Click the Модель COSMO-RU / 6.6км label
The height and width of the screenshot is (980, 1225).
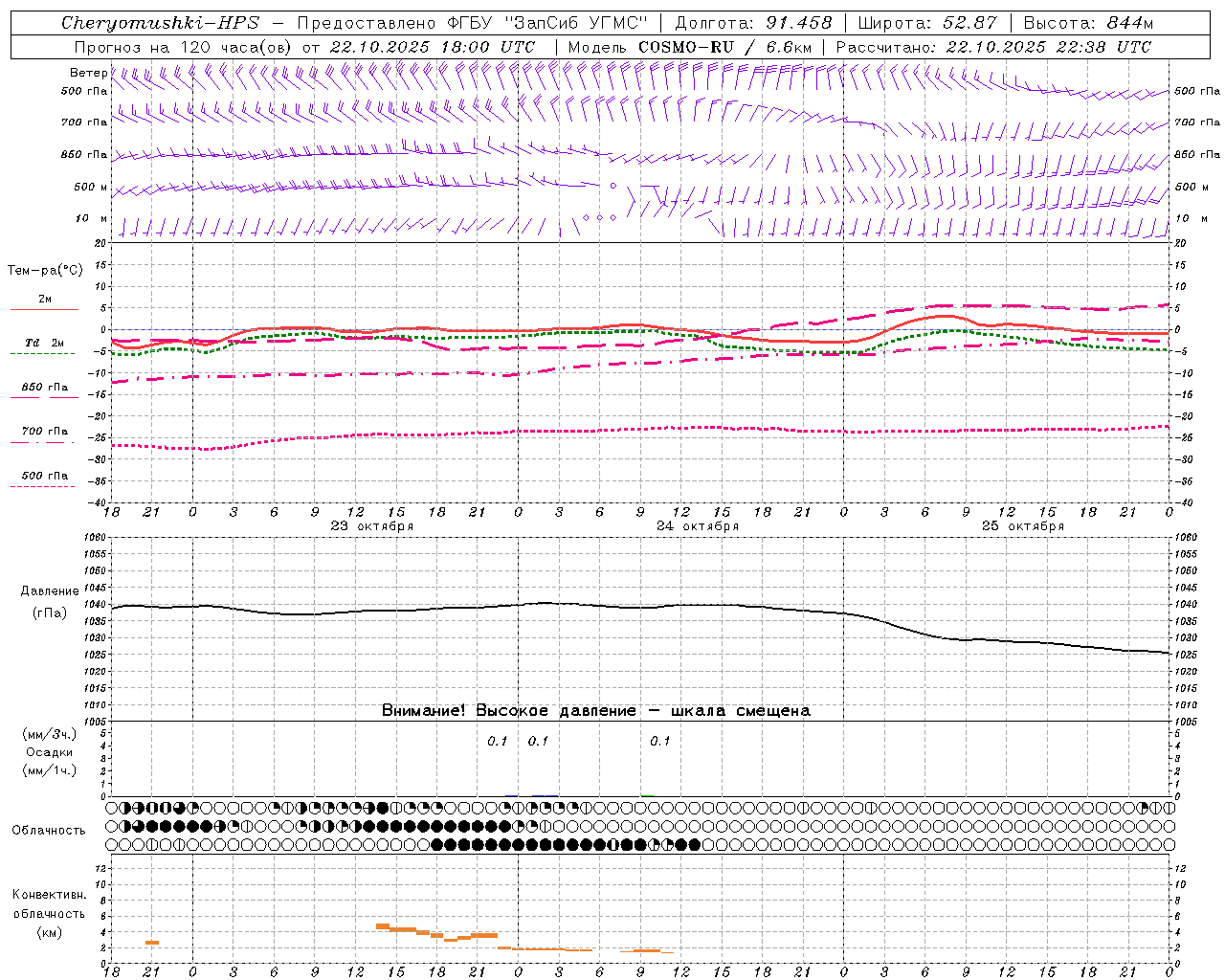pos(689,47)
